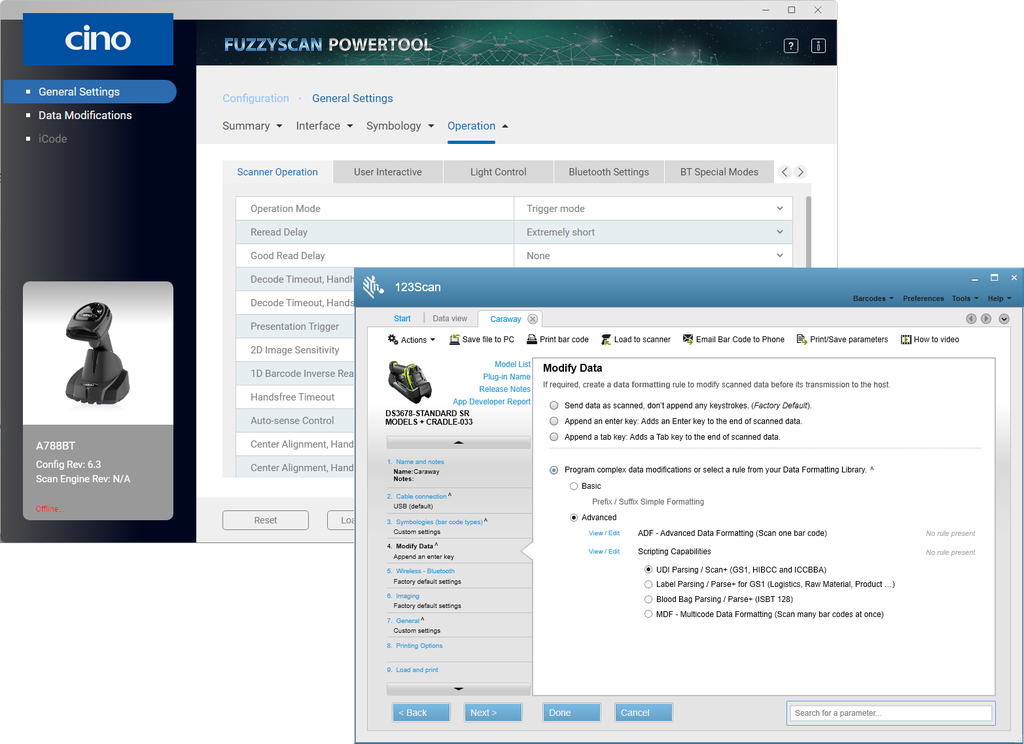The width and height of the screenshot is (1024, 744).
Task: Click the PowerTool help question mark icon
Action: (x=790, y=45)
